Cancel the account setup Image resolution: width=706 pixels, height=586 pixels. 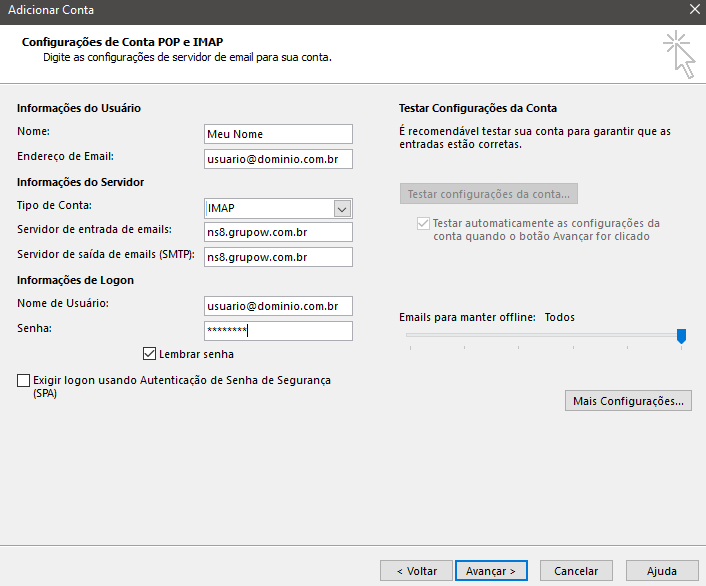[x=576, y=571]
